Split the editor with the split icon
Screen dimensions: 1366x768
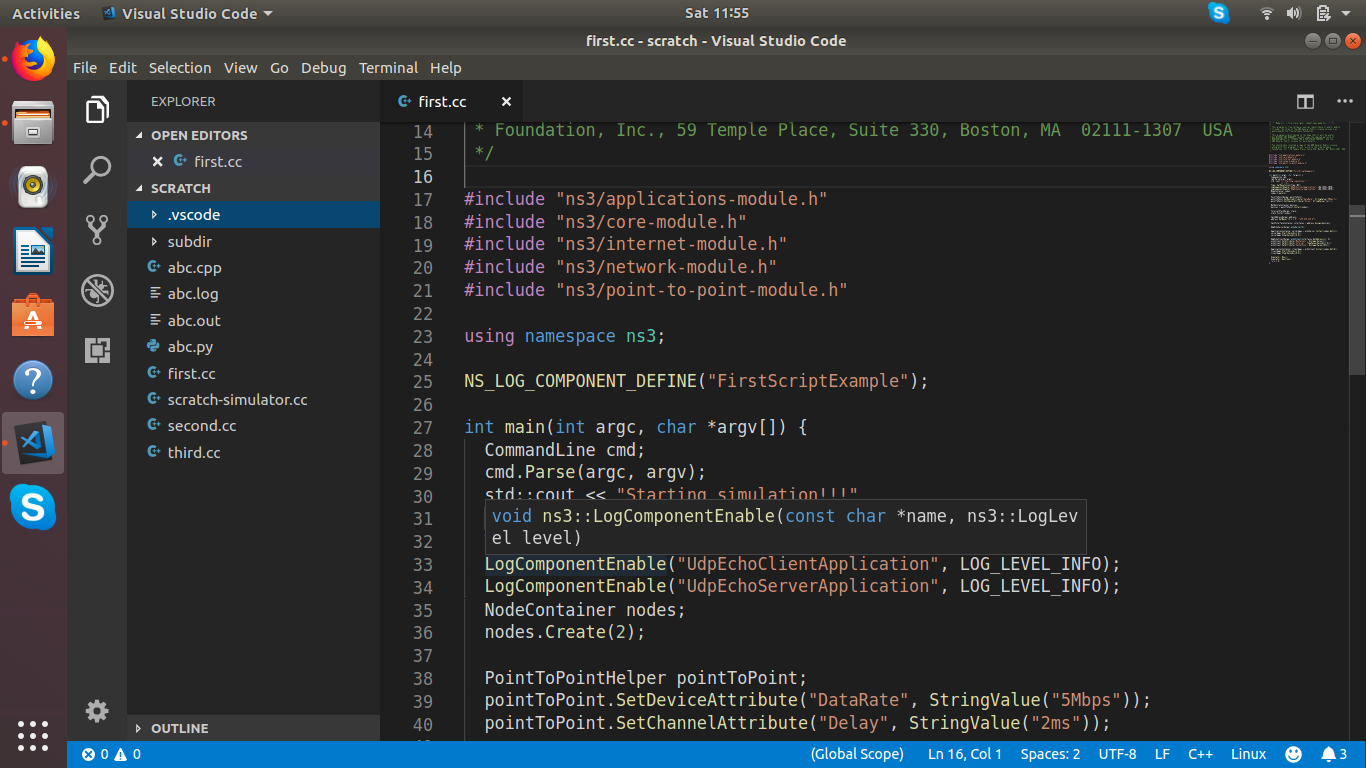[1305, 101]
